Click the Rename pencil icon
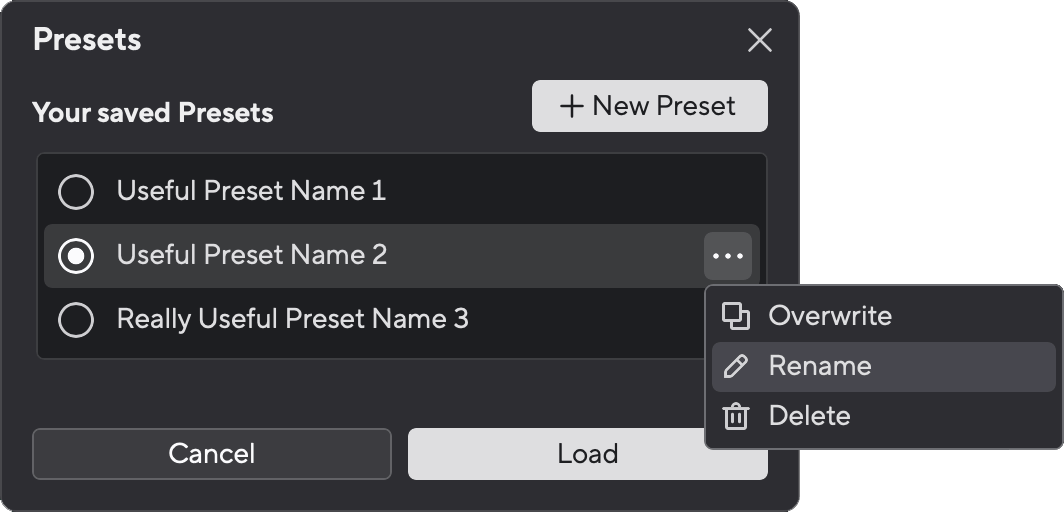 click(x=736, y=366)
